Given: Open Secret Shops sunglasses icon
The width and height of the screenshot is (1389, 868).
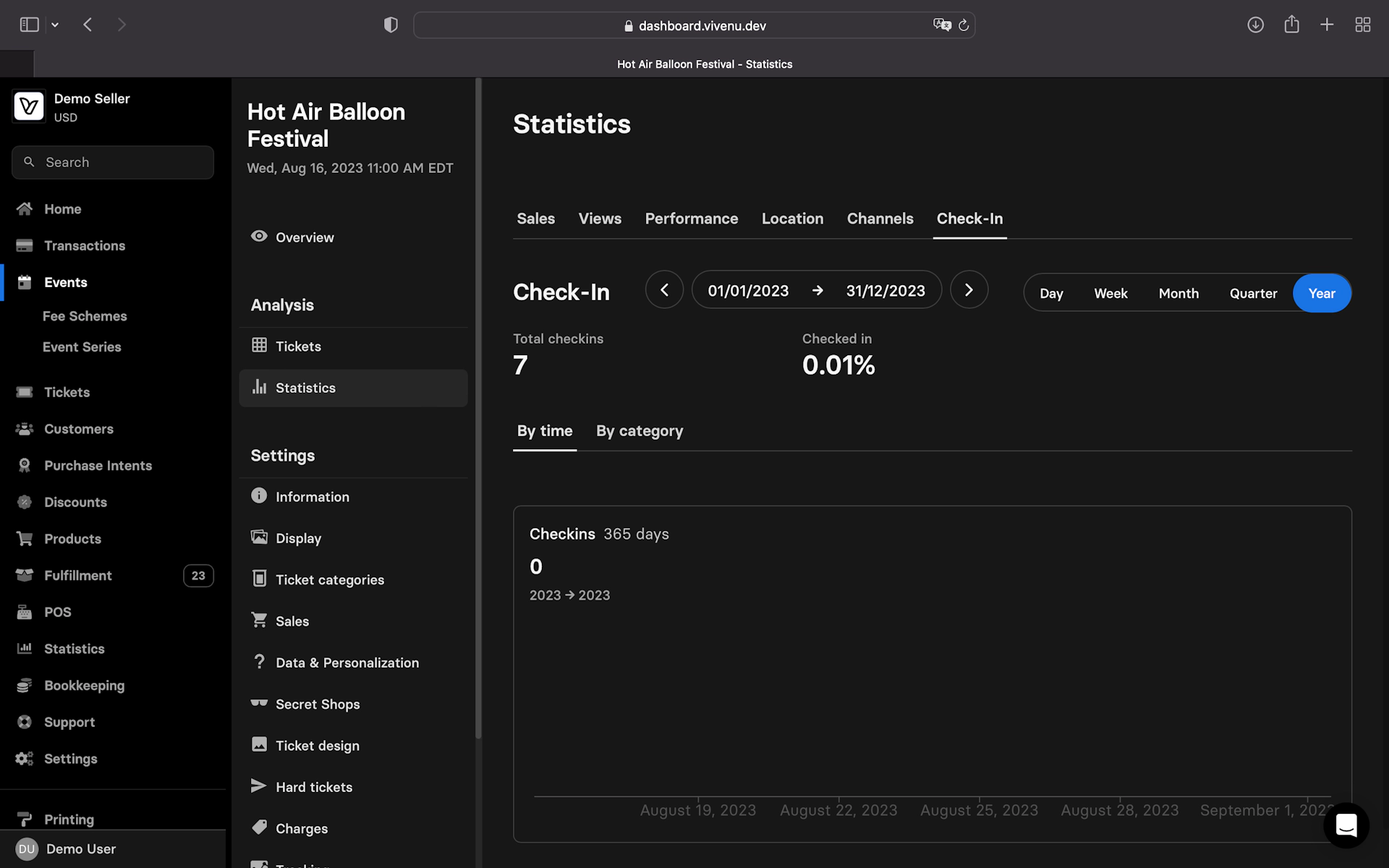Looking at the screenshot, I should 259,703.
